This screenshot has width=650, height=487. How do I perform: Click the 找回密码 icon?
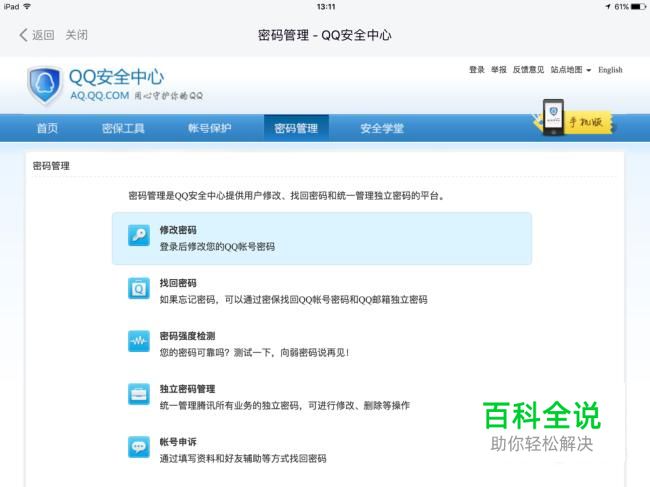[139, 288]
